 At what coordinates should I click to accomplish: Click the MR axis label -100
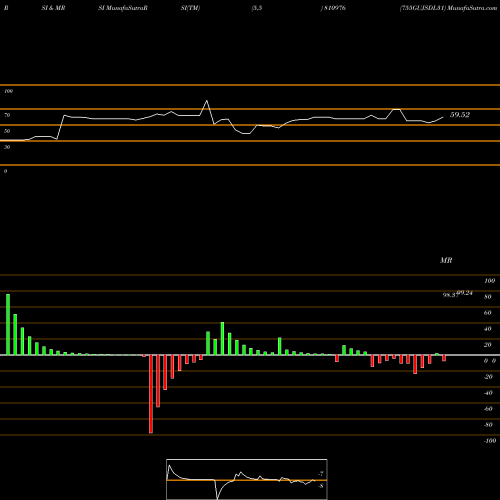click(x=490, y=441)
